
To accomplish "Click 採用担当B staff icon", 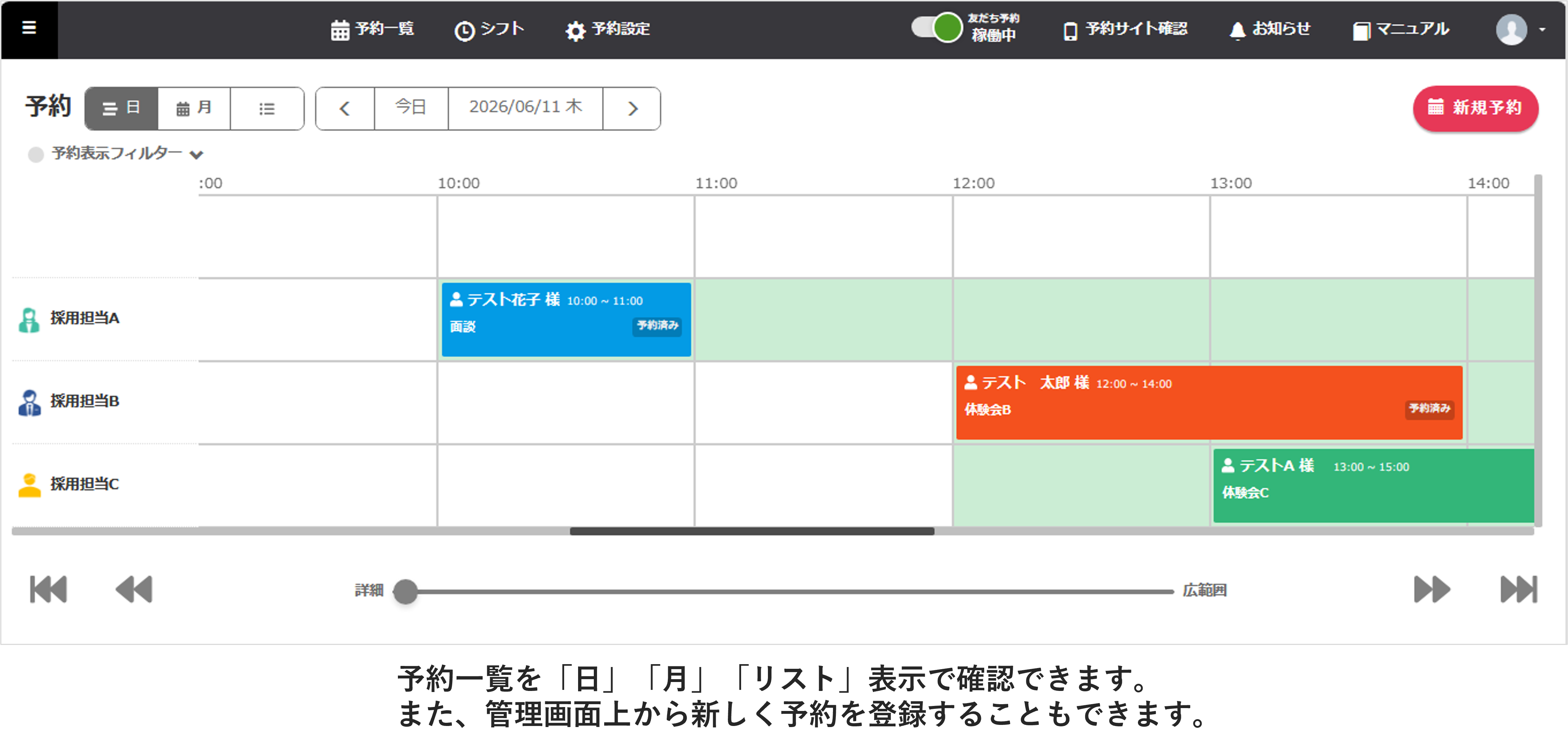I will click(29, 402).
